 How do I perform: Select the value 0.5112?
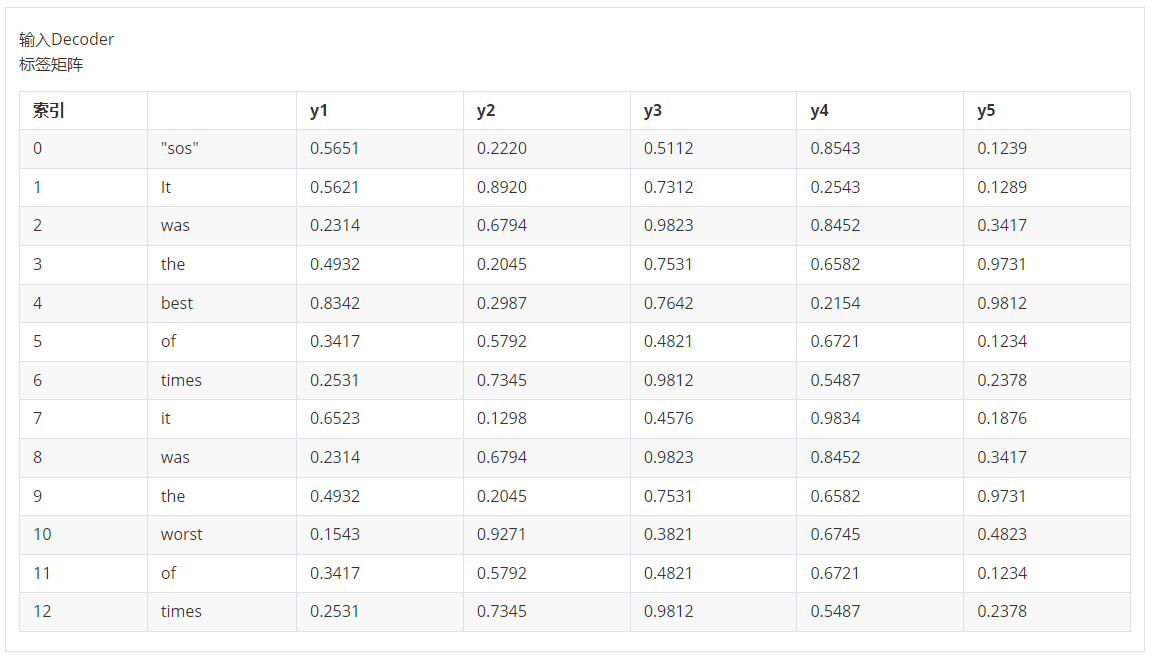click(x=668, y=149)
